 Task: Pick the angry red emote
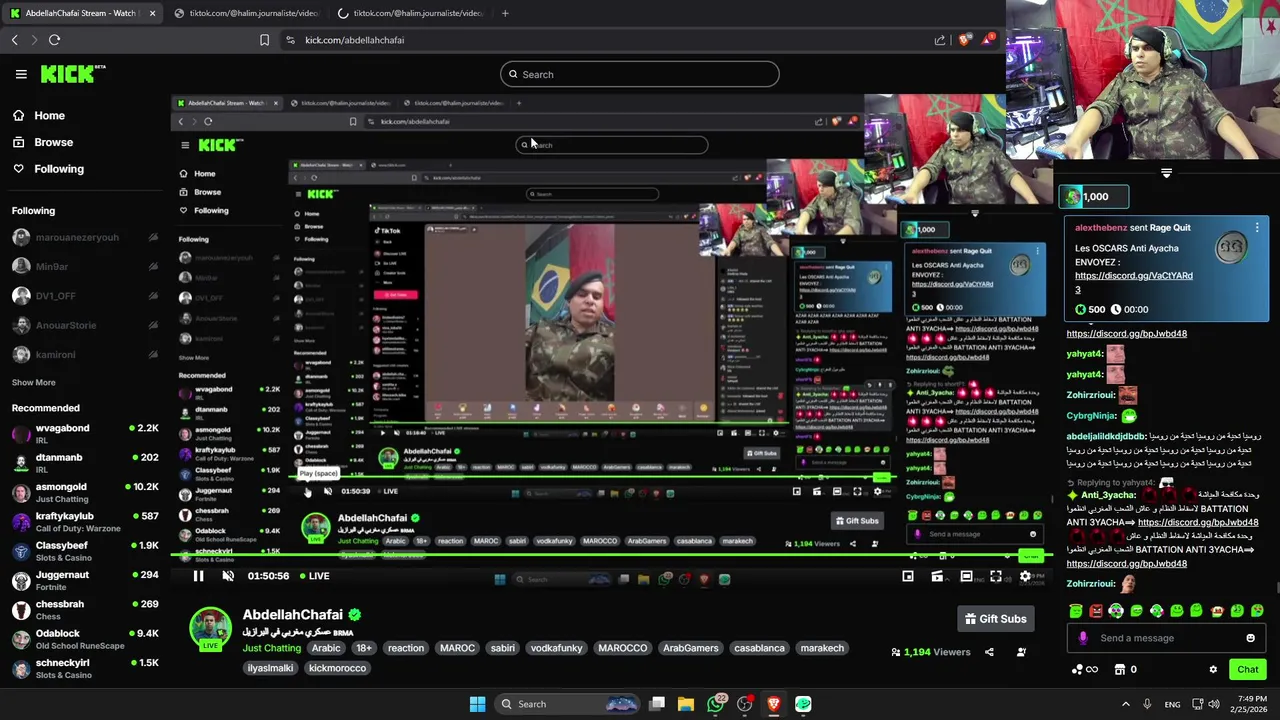(x=1096, y=611)
